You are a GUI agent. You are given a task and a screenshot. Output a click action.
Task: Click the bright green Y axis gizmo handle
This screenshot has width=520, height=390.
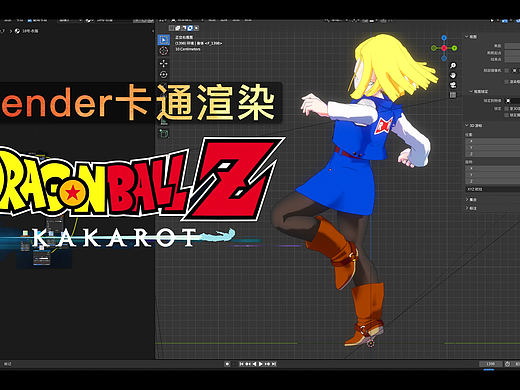[x=454, y=48]
